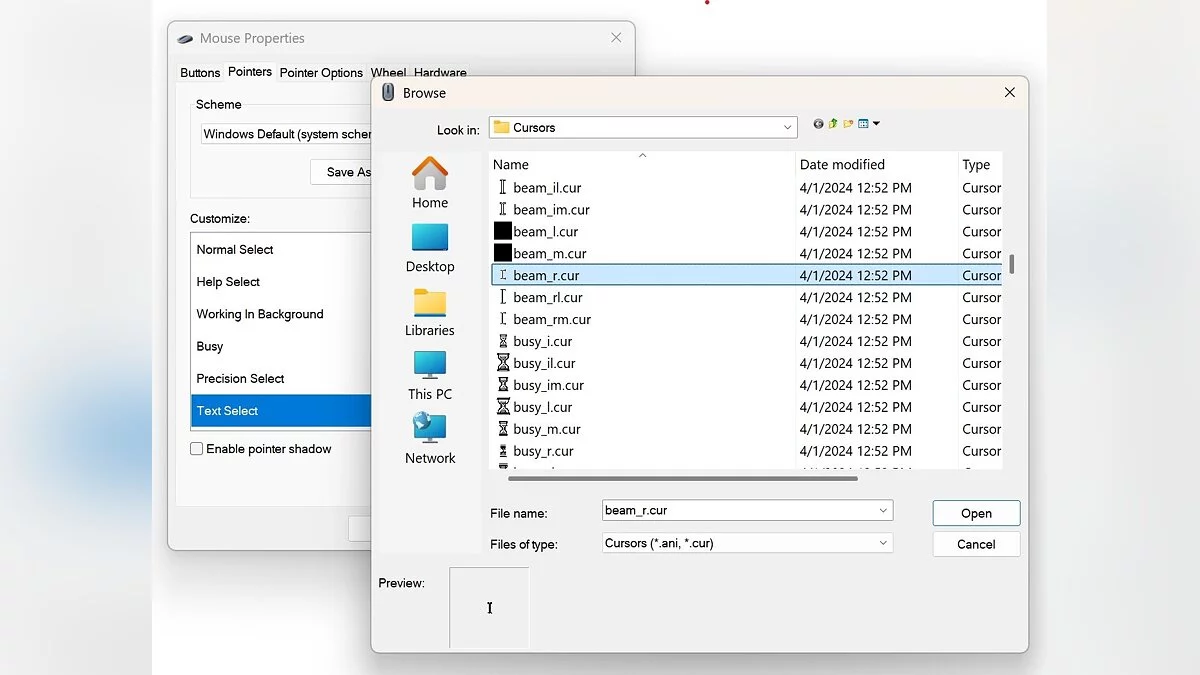This screenshot has width=1200, height=675.
Task: Click the Open button
Action: point(976,513)
